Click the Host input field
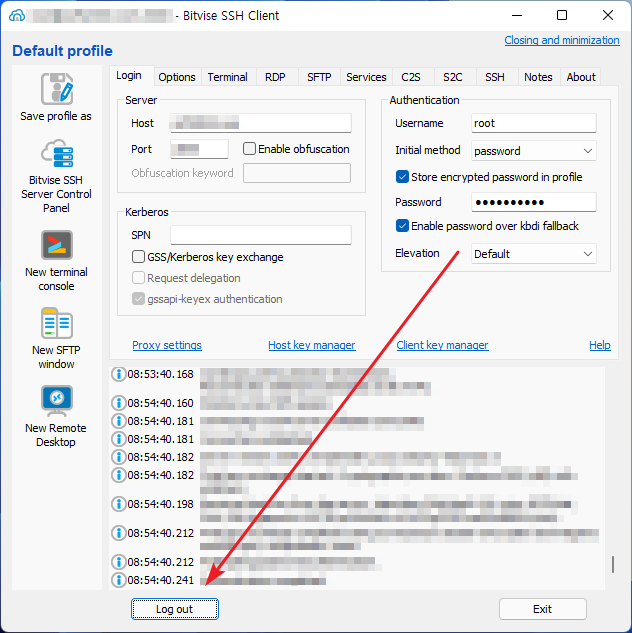The height and width of the screenshot is (633, 632). (x=260, y=123)
